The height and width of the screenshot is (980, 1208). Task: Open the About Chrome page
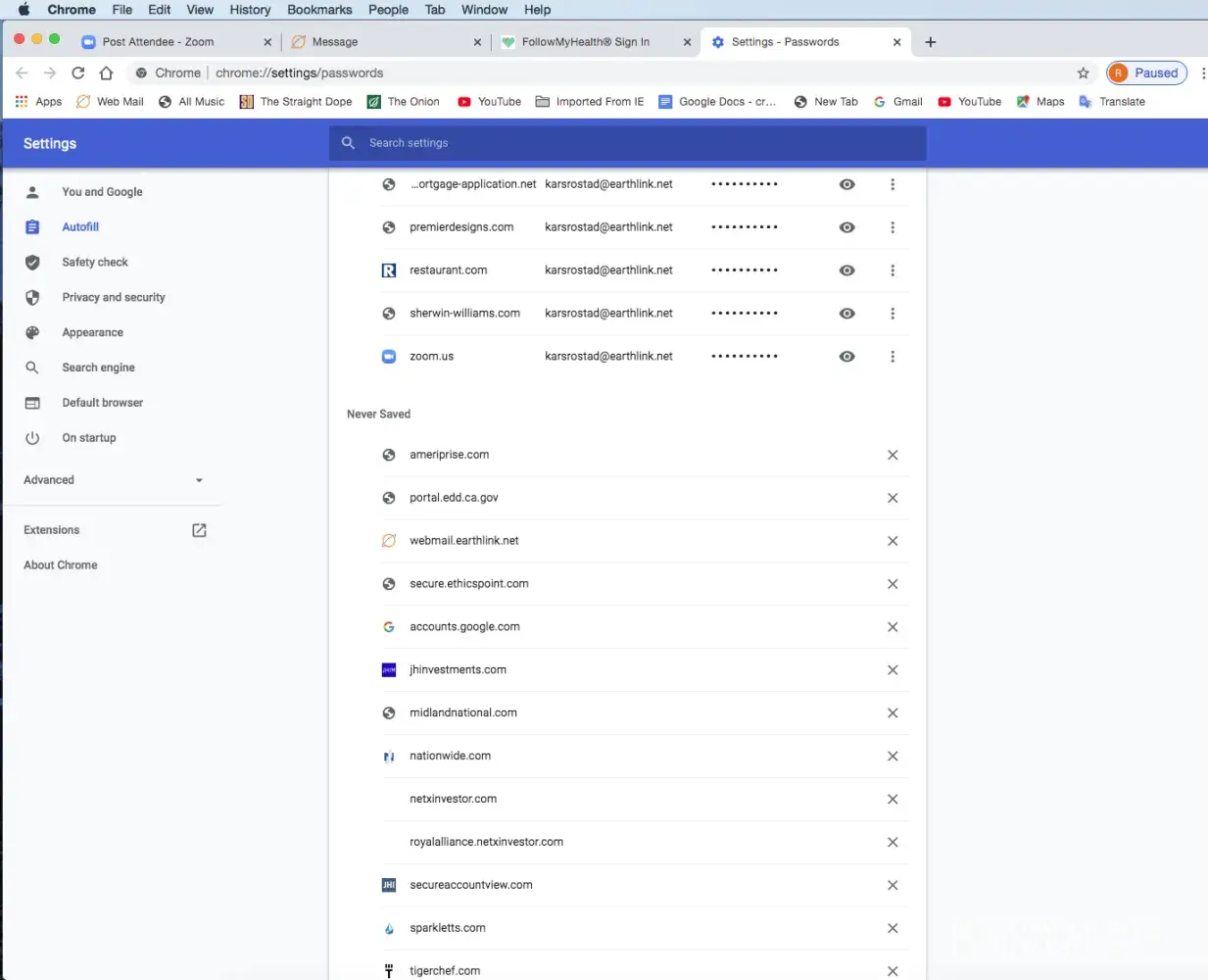click(61, 565)
